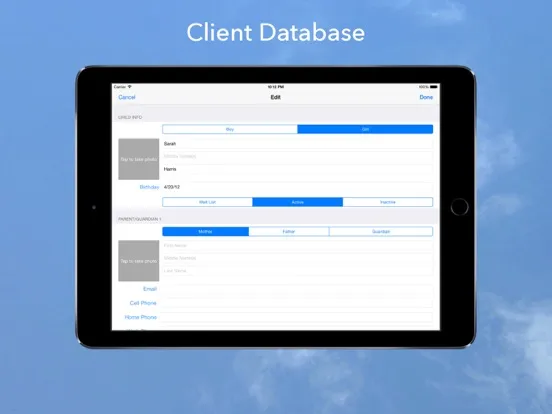Set status to Active
The image size is (552, 414).
[297, 202]
